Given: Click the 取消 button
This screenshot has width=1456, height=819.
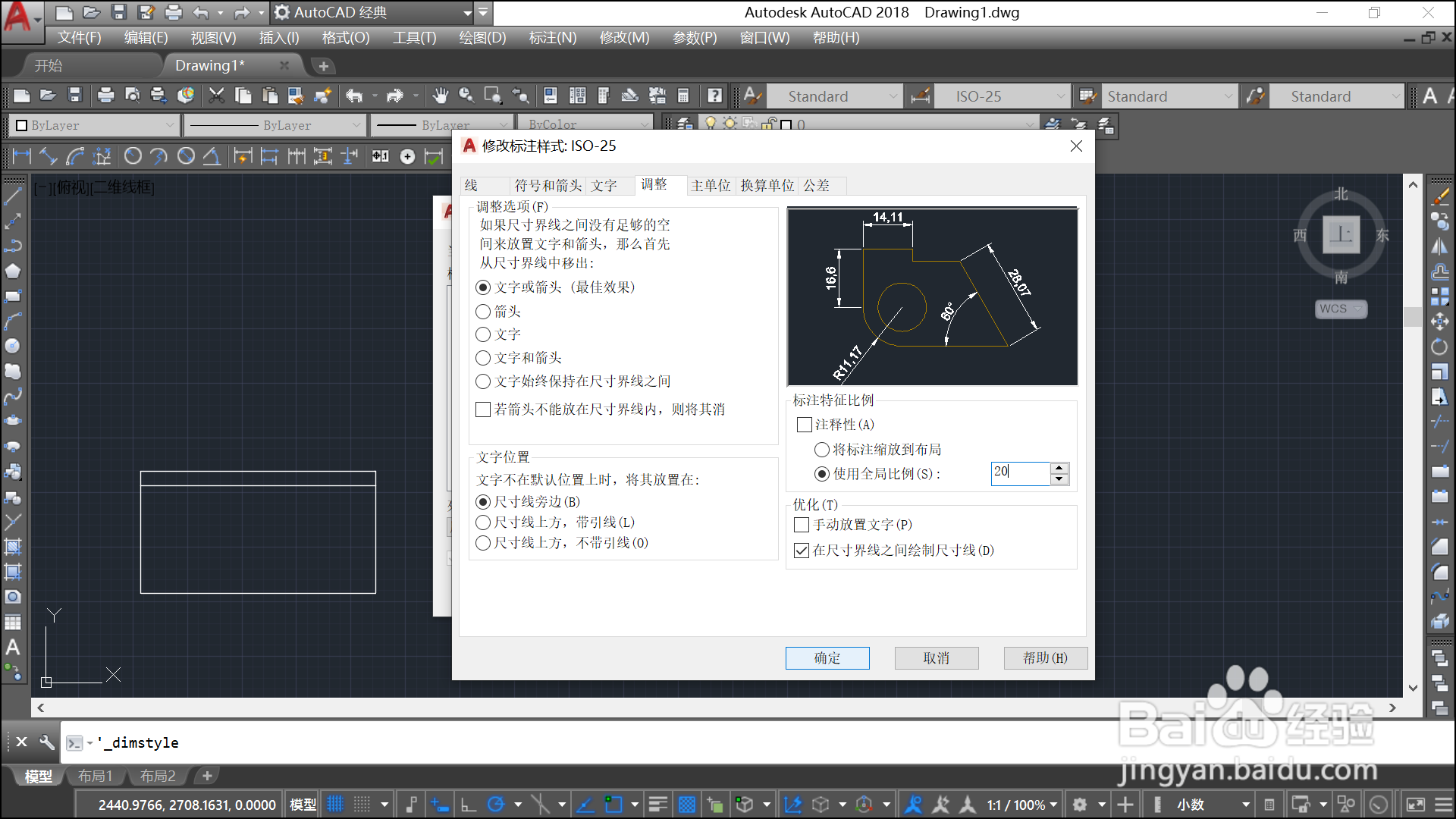Looking at the screenshot, I should tap(937, 658).
